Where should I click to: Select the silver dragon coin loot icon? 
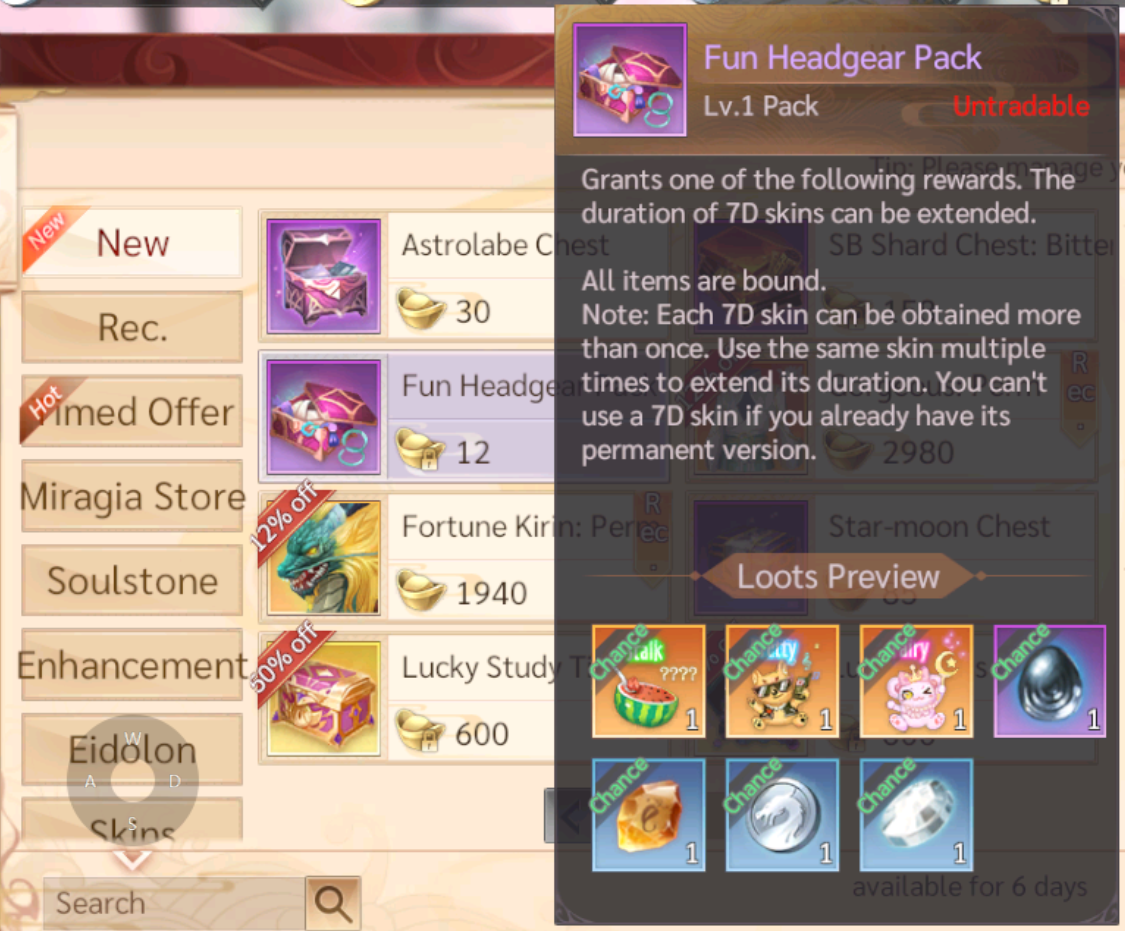click(782, 815)
